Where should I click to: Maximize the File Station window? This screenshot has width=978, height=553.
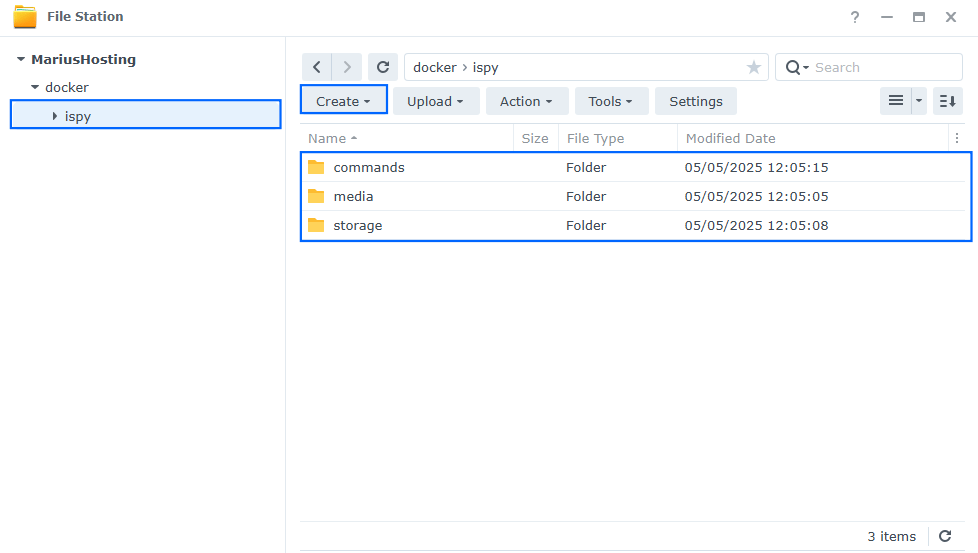pyautogui.click(x=919, y=17)
